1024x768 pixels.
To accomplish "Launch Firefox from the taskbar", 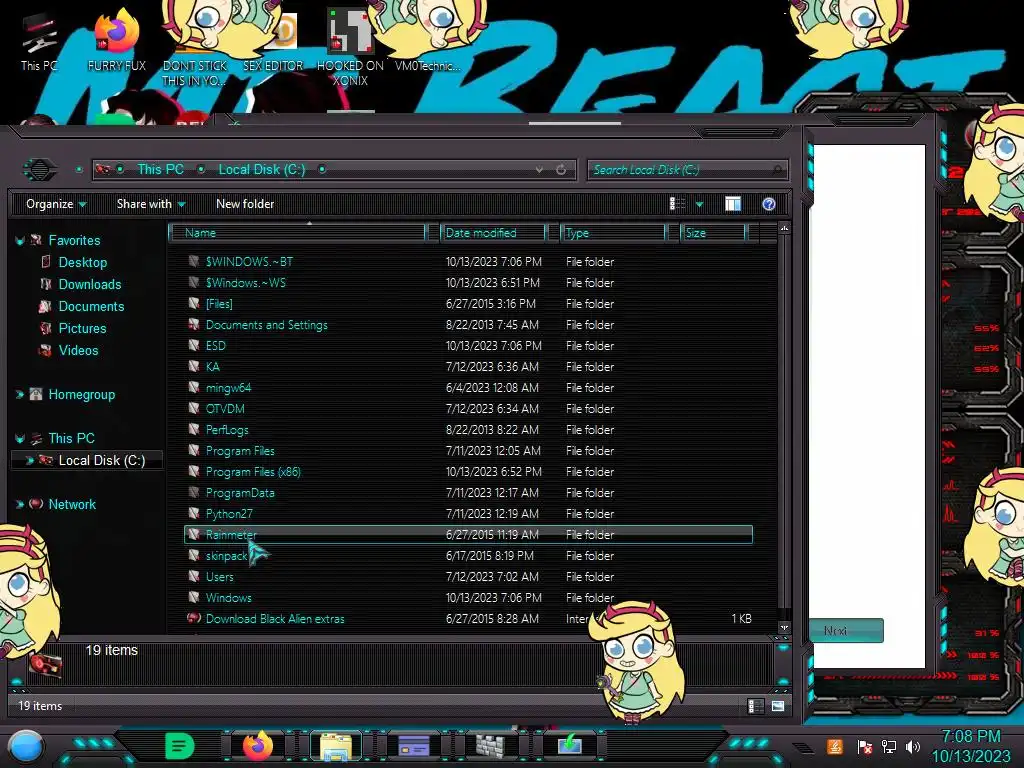I will click(258, 746).
